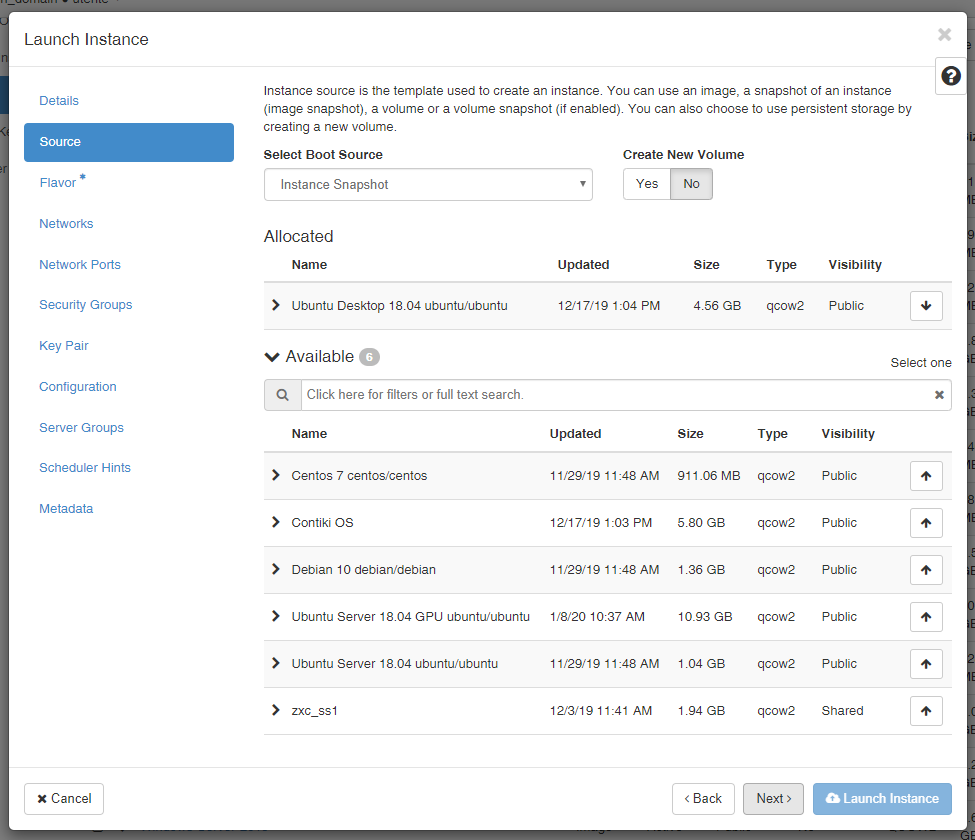This screenshot has height=840, width=975.
Task: Expand the allocated Ubuntu Desktop 18.04 row
Action: click(276, 306)
